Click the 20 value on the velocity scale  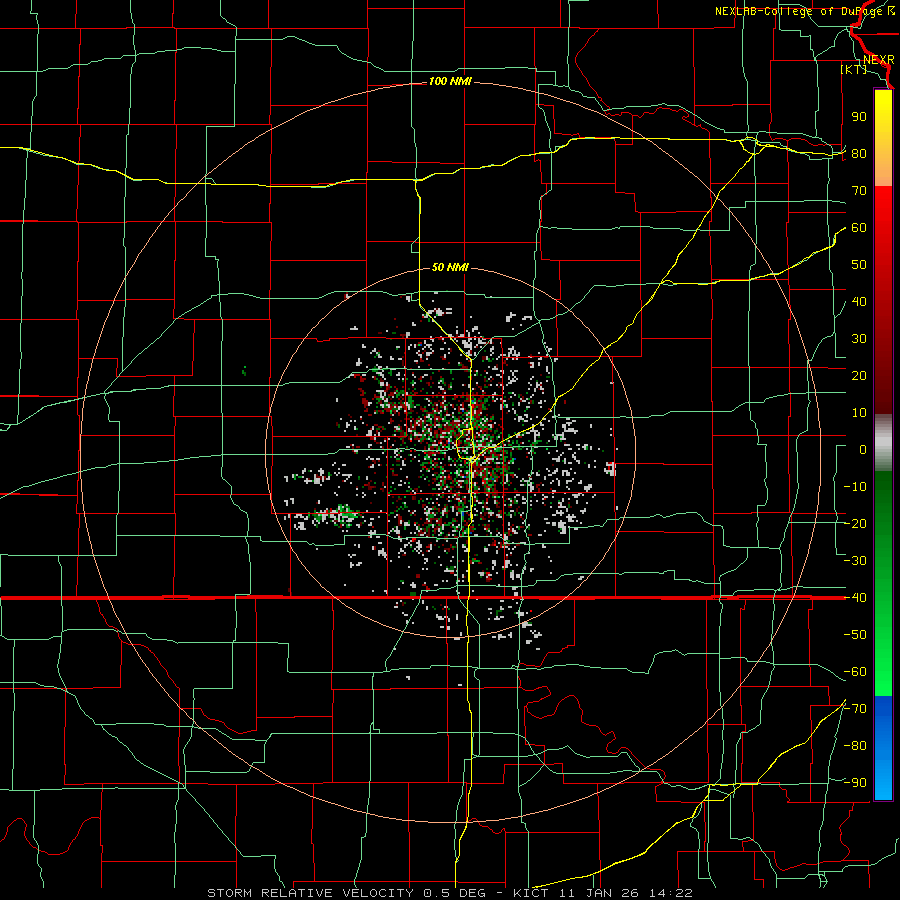point(859,375)
